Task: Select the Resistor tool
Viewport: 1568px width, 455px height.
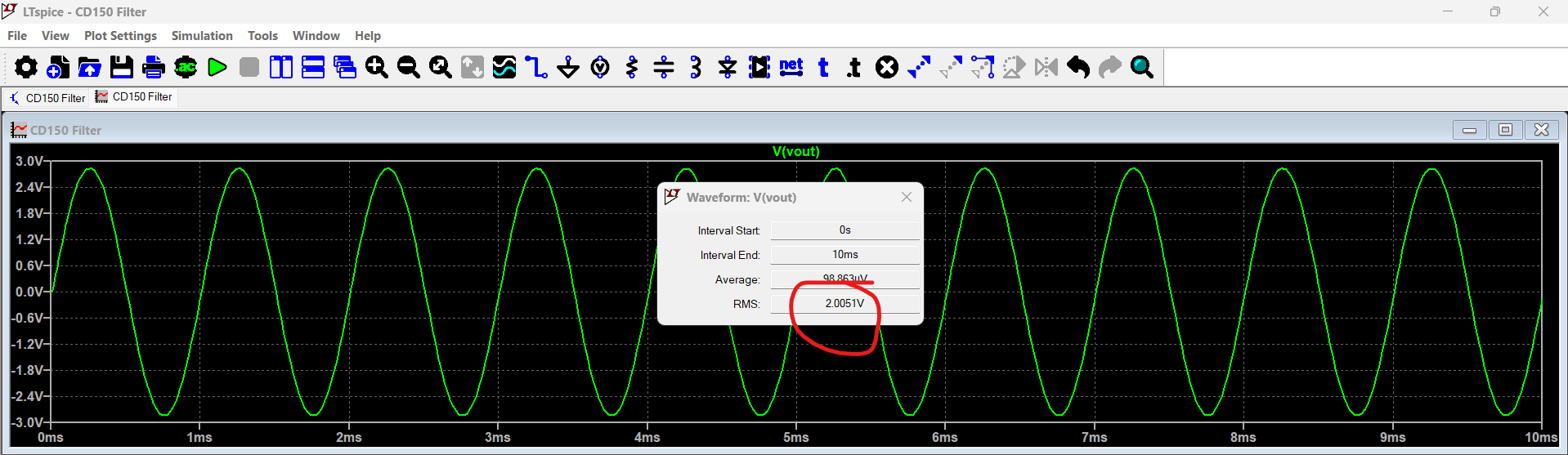Action: pyautogui.click(x=632, y=67)
